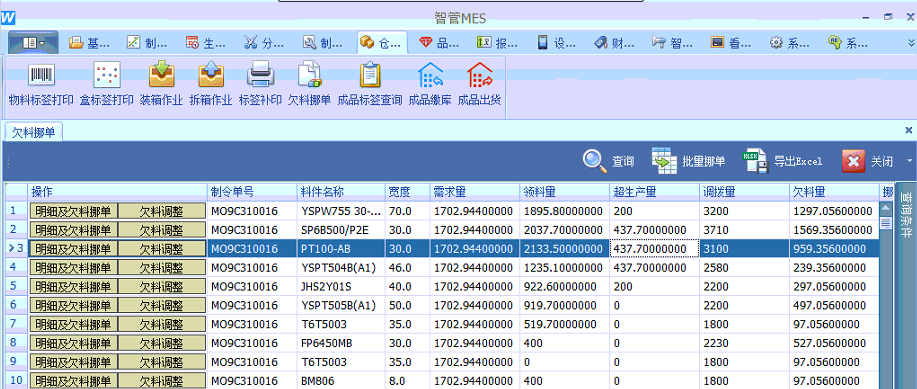Sort by the 领料量 column header
917x389 pixels.
[565, 192]
